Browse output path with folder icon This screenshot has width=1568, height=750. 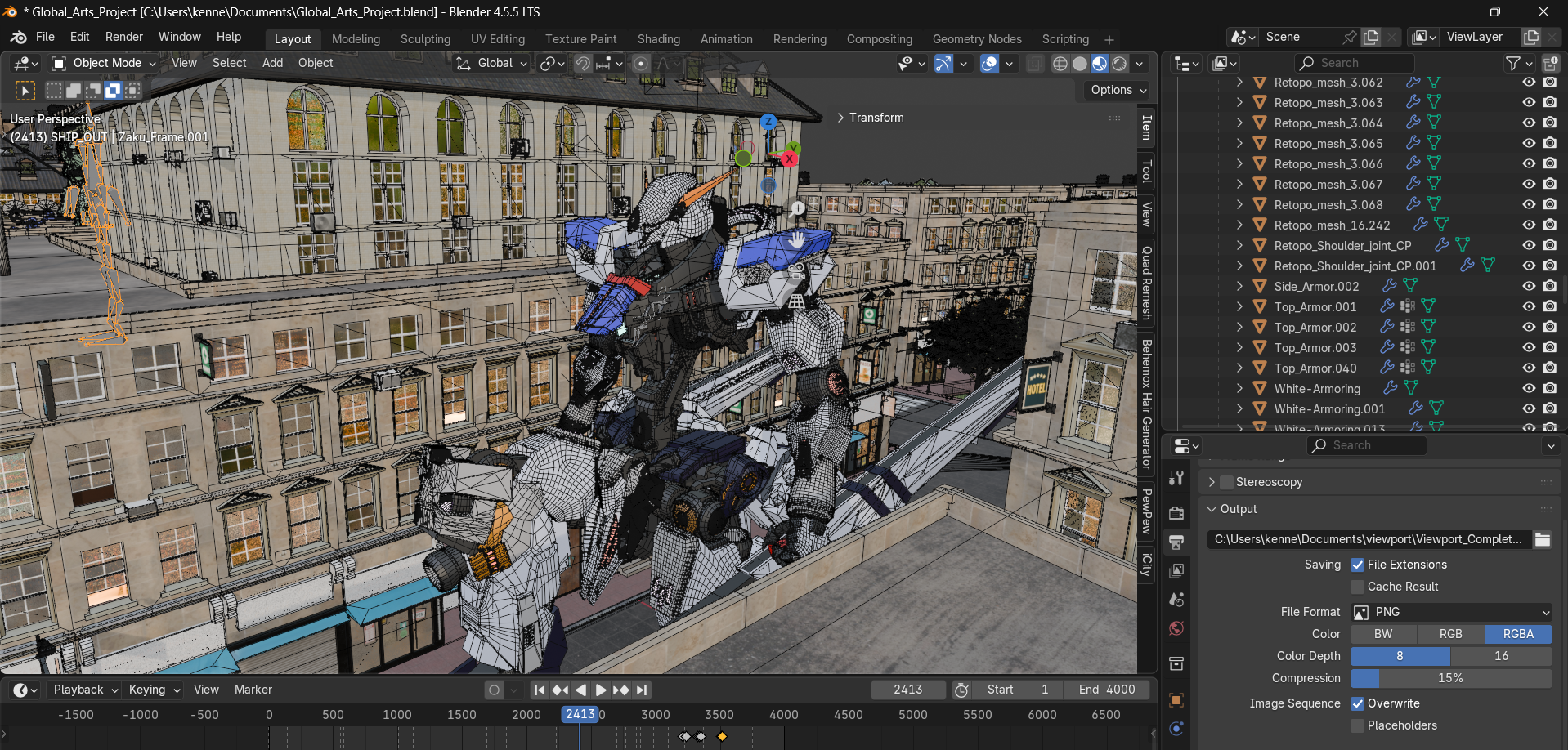(1543, 539)
